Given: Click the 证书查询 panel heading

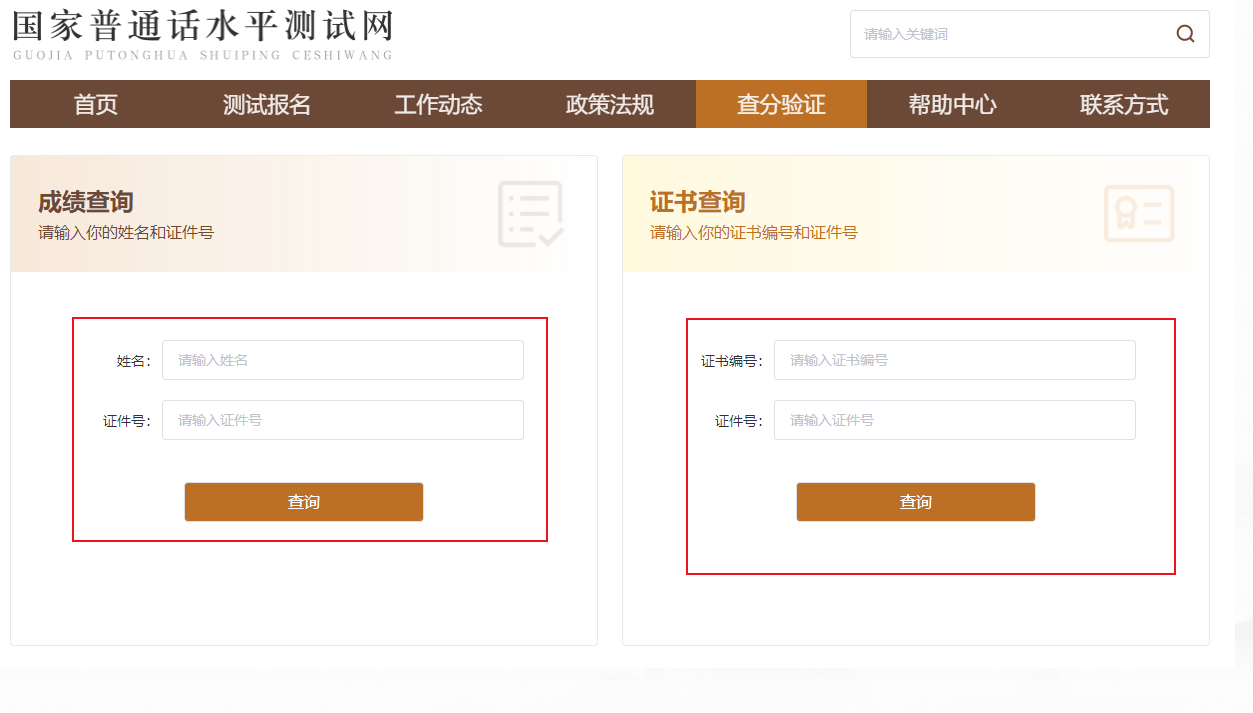Looking at the screenshot, I should pyautogui.click(x=697, y=202).
